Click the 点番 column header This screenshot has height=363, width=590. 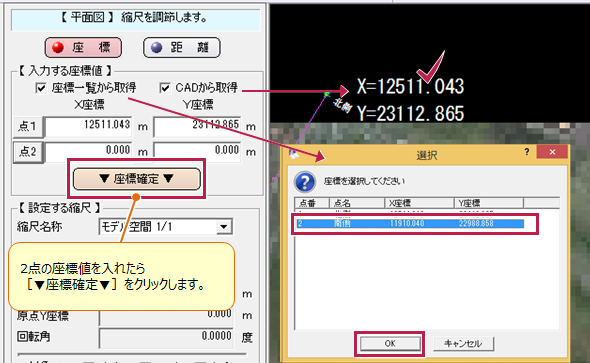click(312, 204)
